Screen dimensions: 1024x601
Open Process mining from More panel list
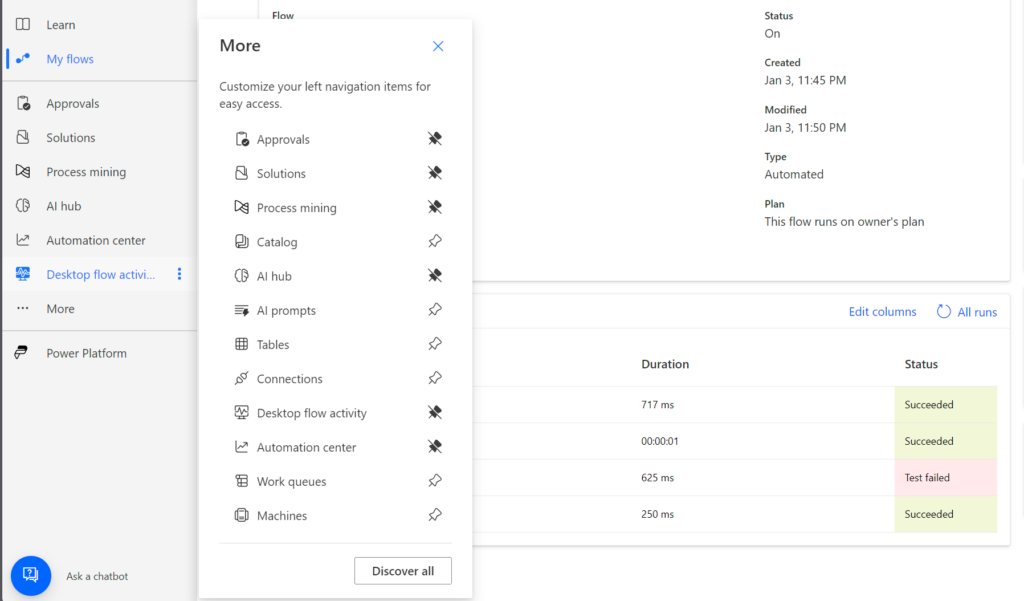[x=296, y=208]
